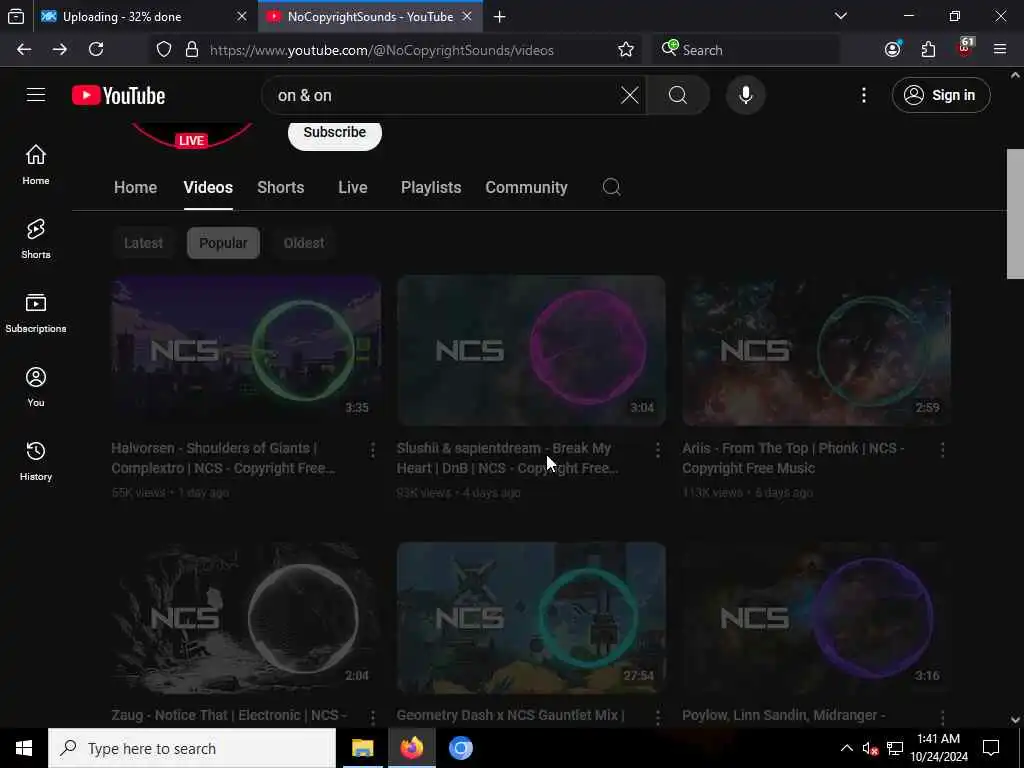The image size is (1024, 768).
Task: Open options for Halvorsen Shoulders of Giants video
Action: [x=372, y=449]
